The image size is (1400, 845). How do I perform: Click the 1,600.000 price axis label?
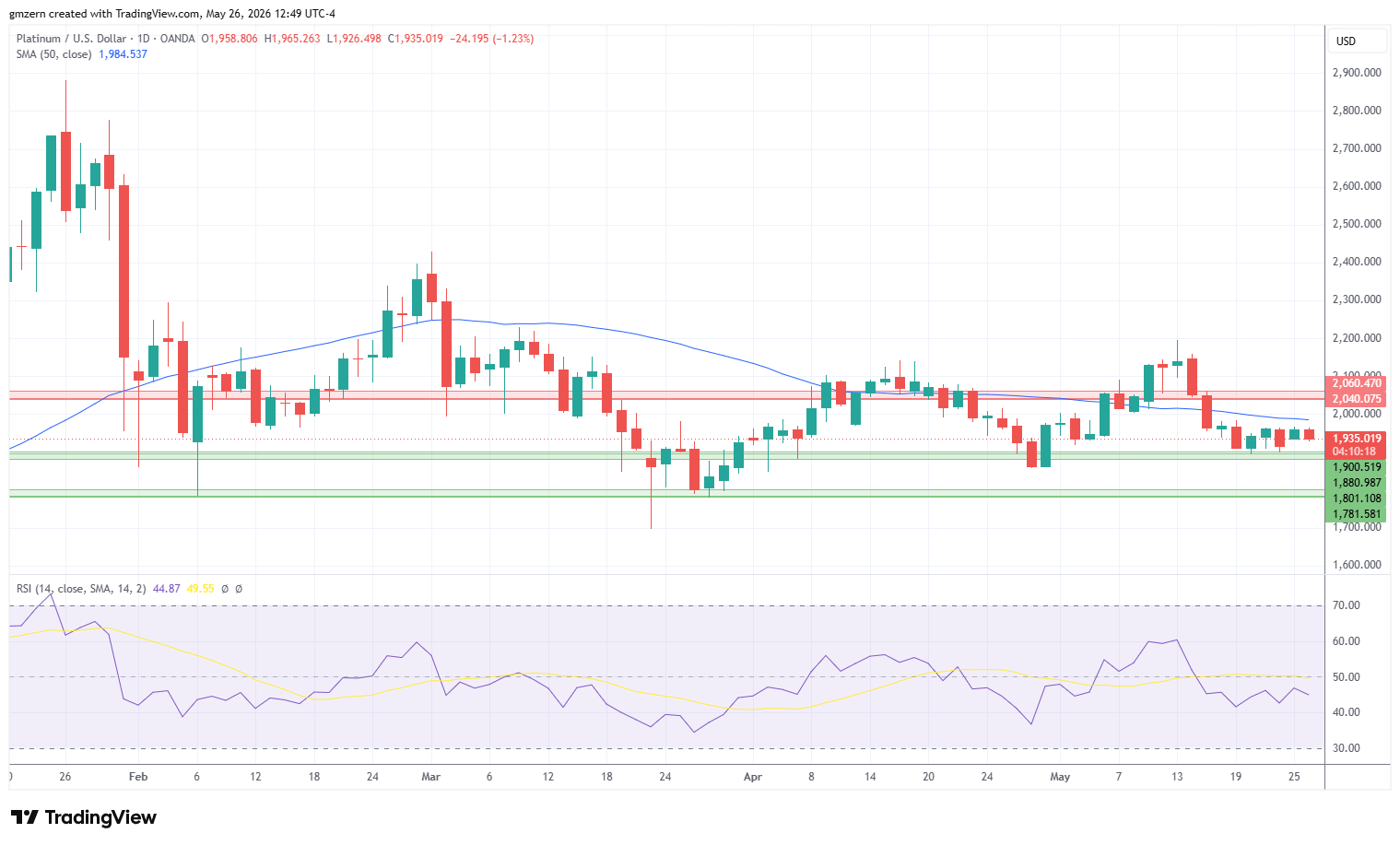[x=1357, y=565]
